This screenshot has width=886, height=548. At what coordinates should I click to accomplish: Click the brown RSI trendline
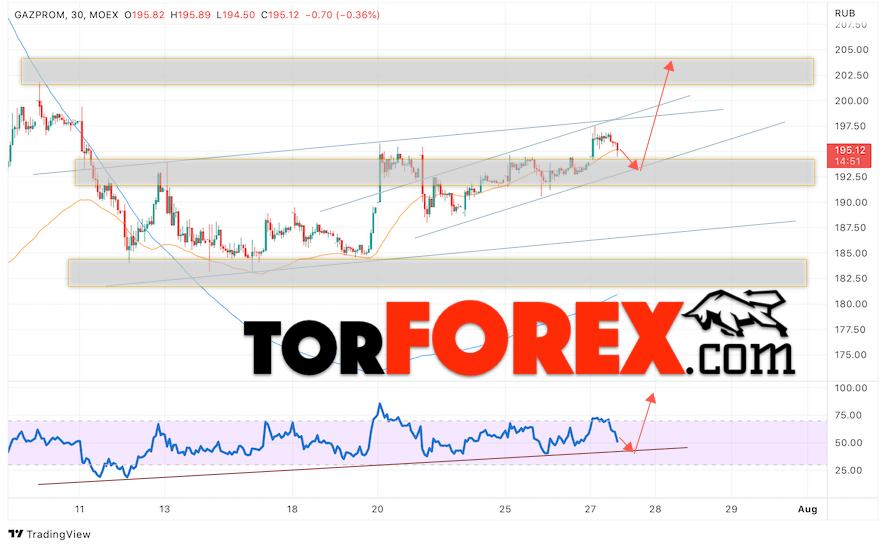(362, 466)
